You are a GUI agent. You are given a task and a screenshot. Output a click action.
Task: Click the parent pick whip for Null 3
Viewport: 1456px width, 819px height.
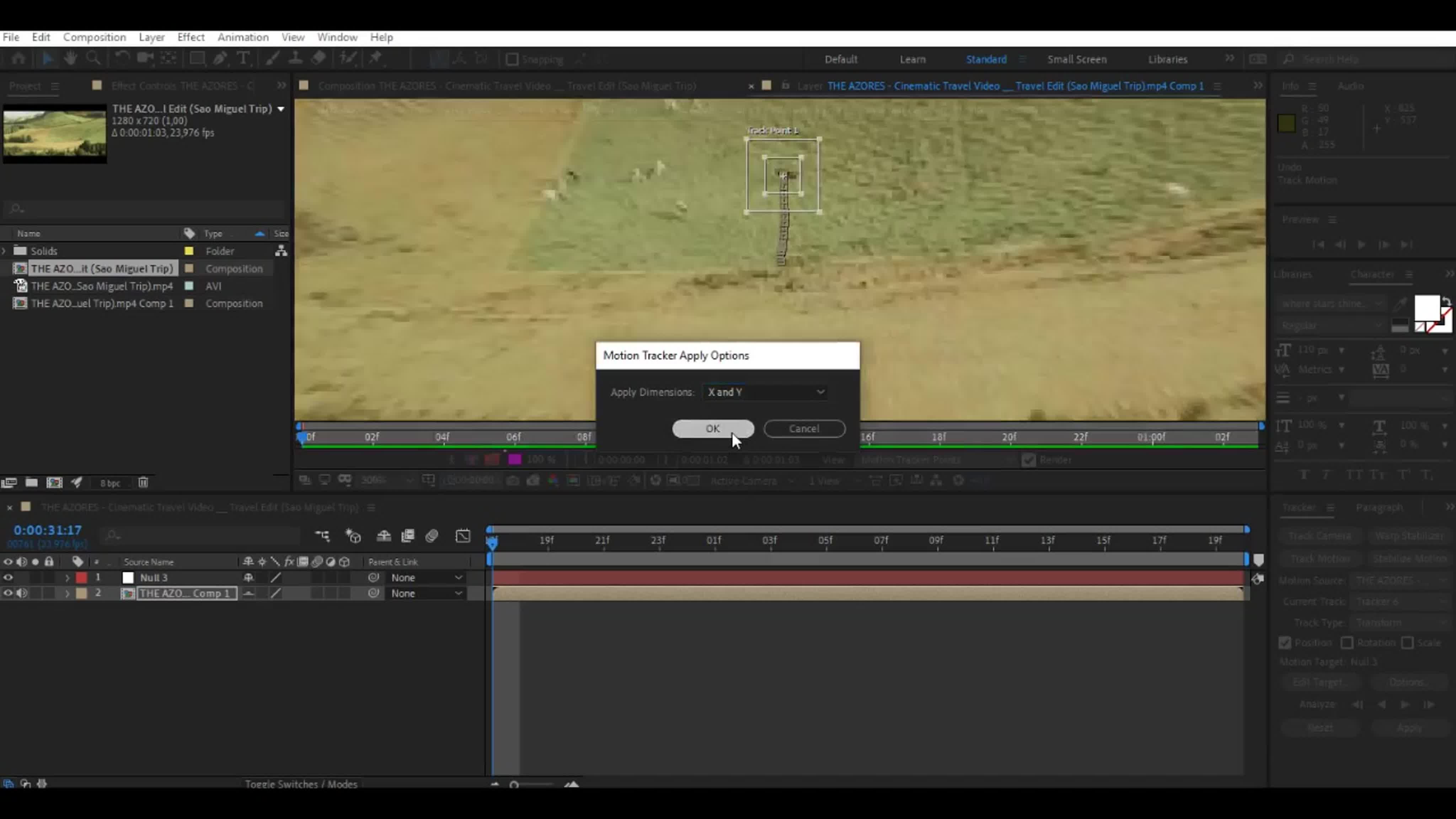(x=374, y=578)
